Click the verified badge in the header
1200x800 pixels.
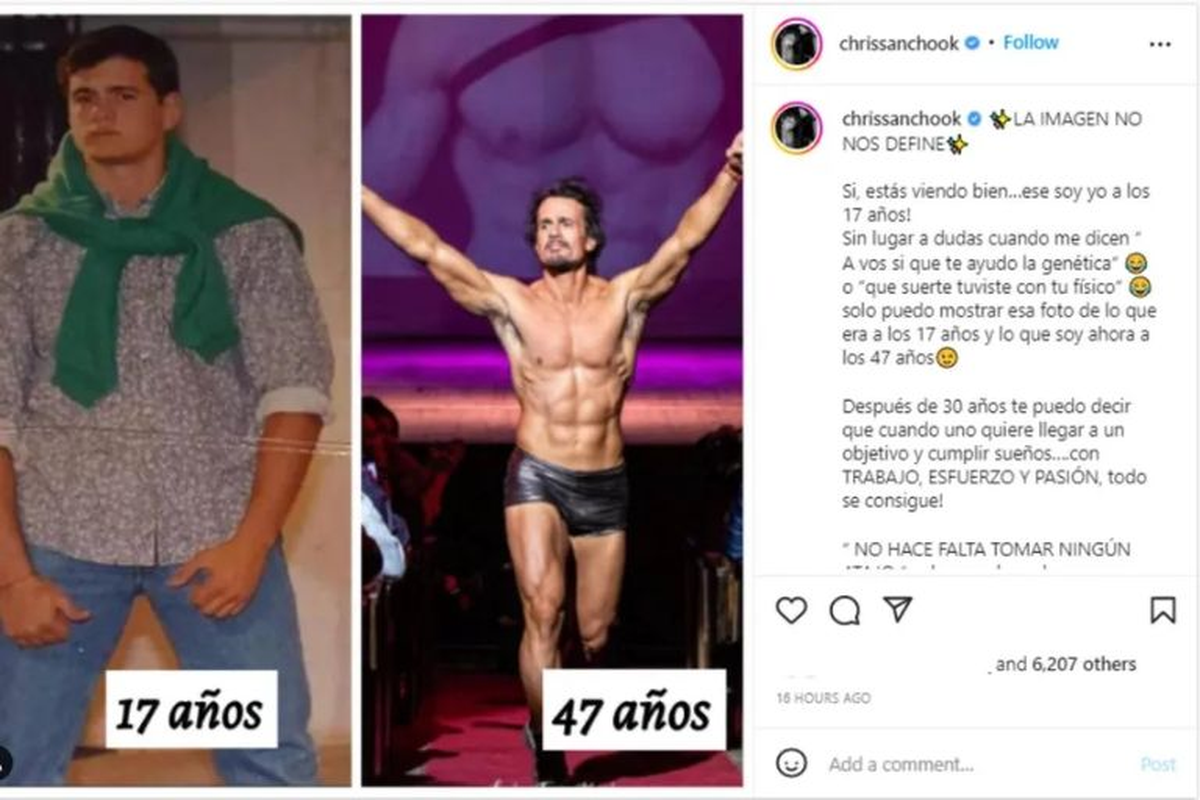(x=971, y=44)
